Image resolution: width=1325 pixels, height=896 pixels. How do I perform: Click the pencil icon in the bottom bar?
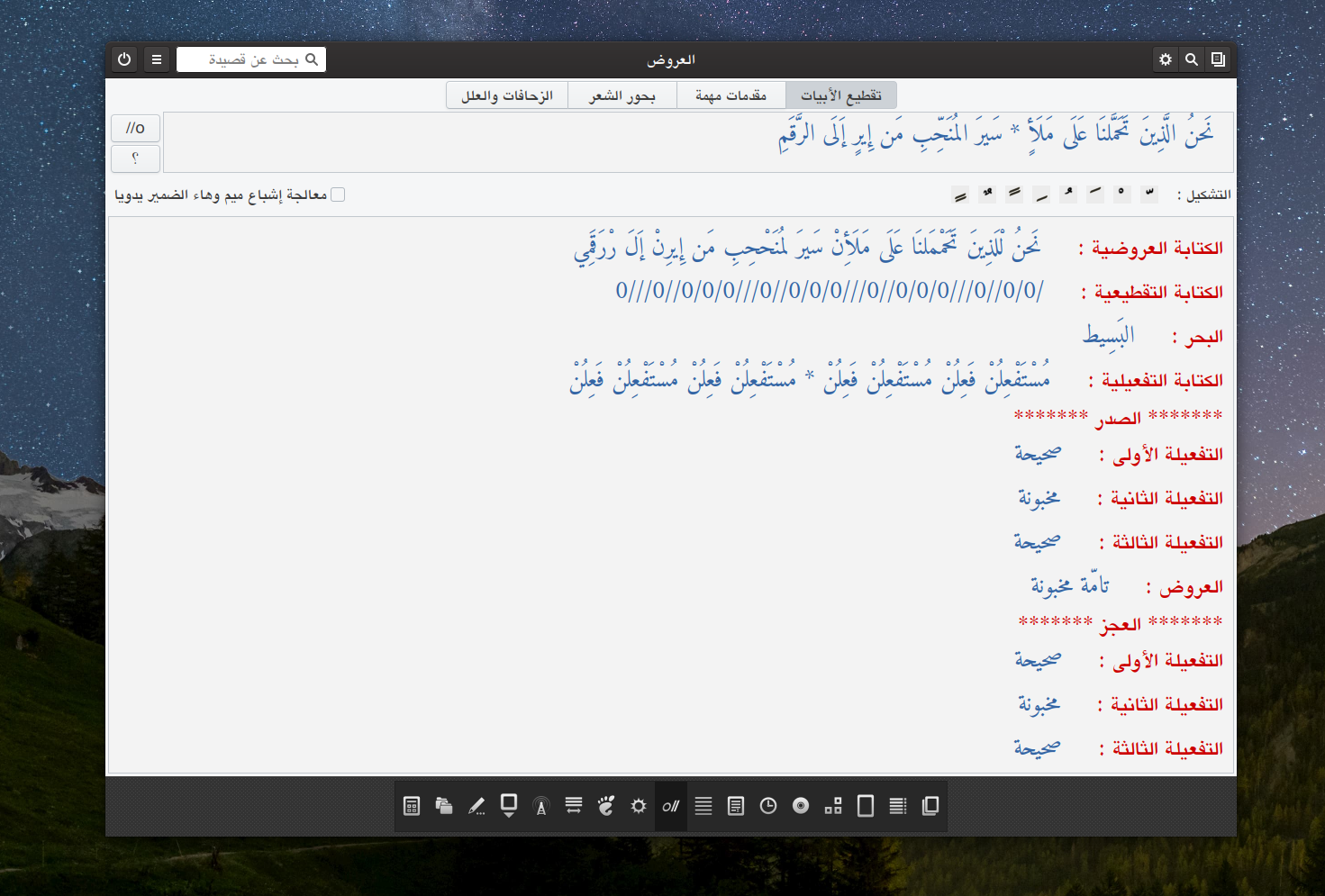476,806
